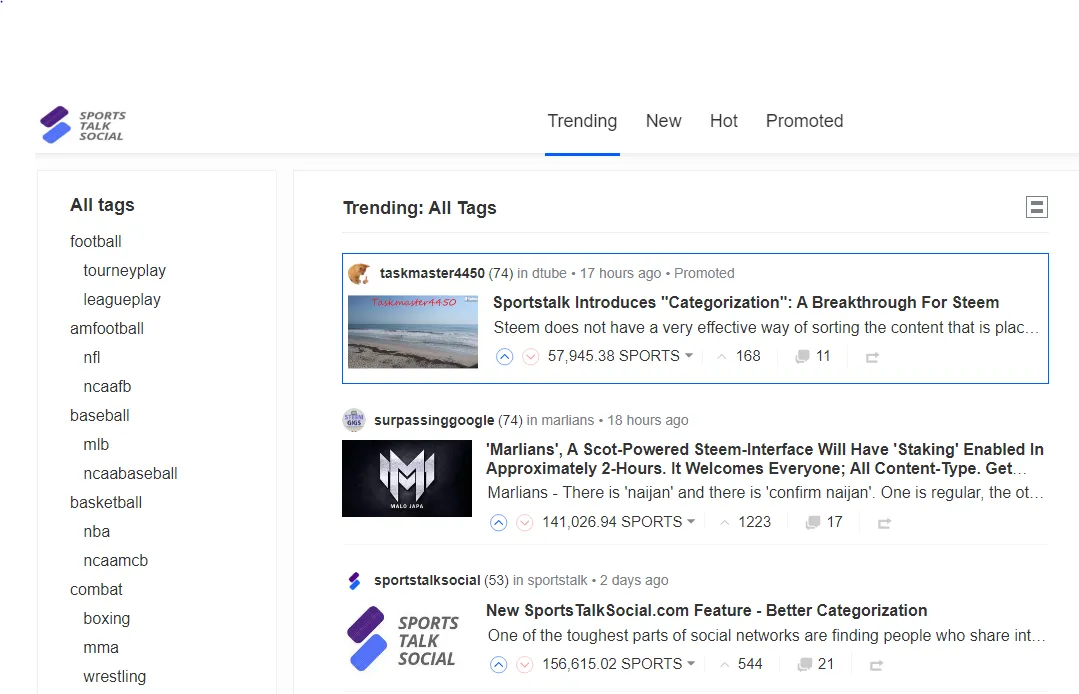
Task: Select the mlb tag
Action: pos(96,444)
